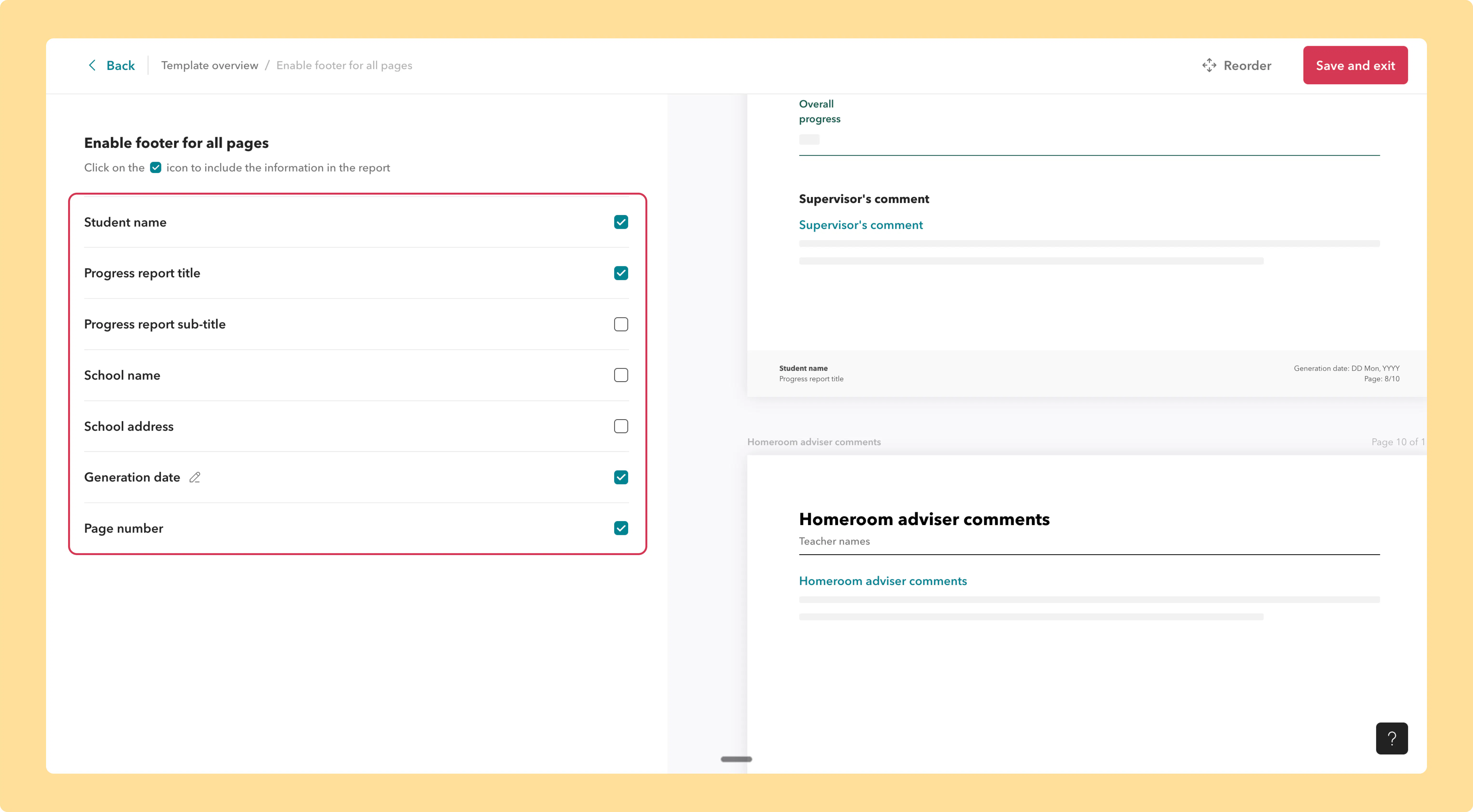Edit Generation date via pencil icon
Viewport: 1473px width, 812px height.
click(195, 477)
